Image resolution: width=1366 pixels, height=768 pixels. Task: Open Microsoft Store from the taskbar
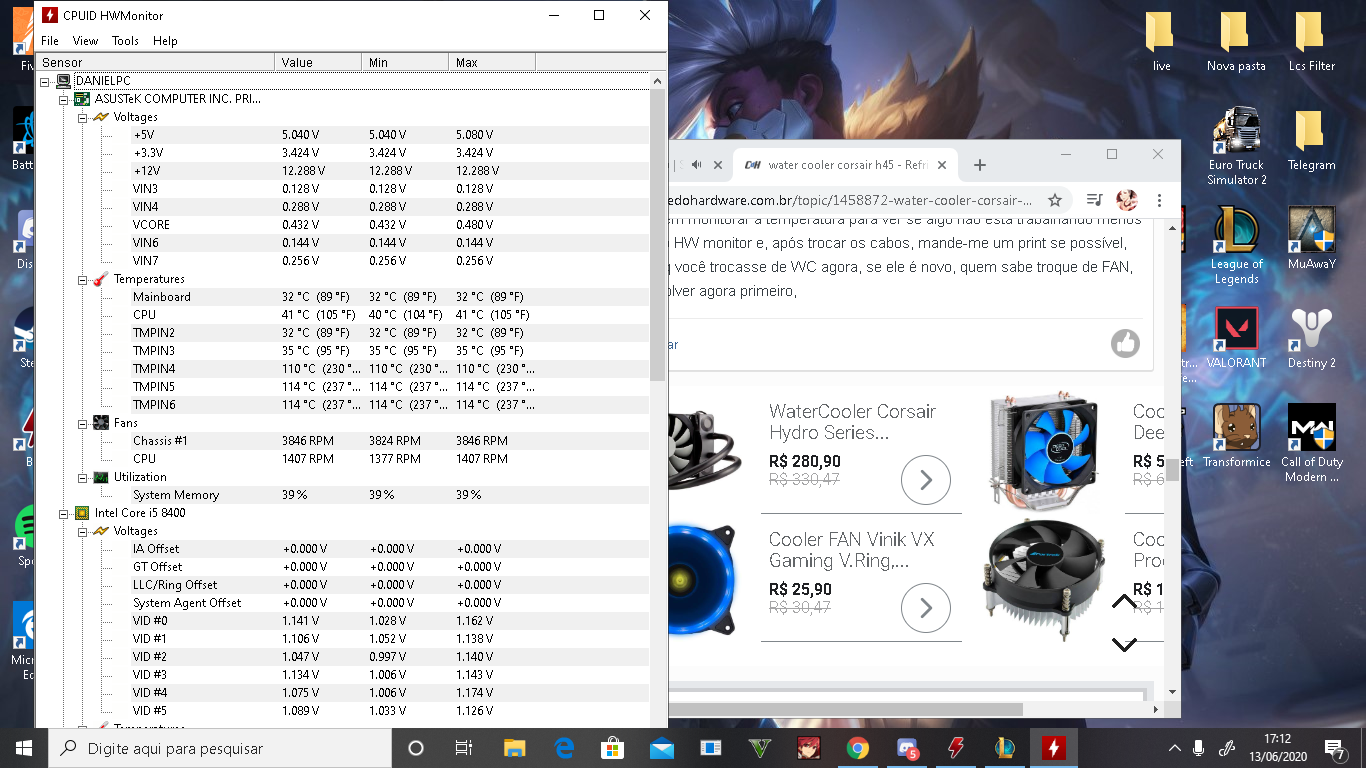(612, 748)
